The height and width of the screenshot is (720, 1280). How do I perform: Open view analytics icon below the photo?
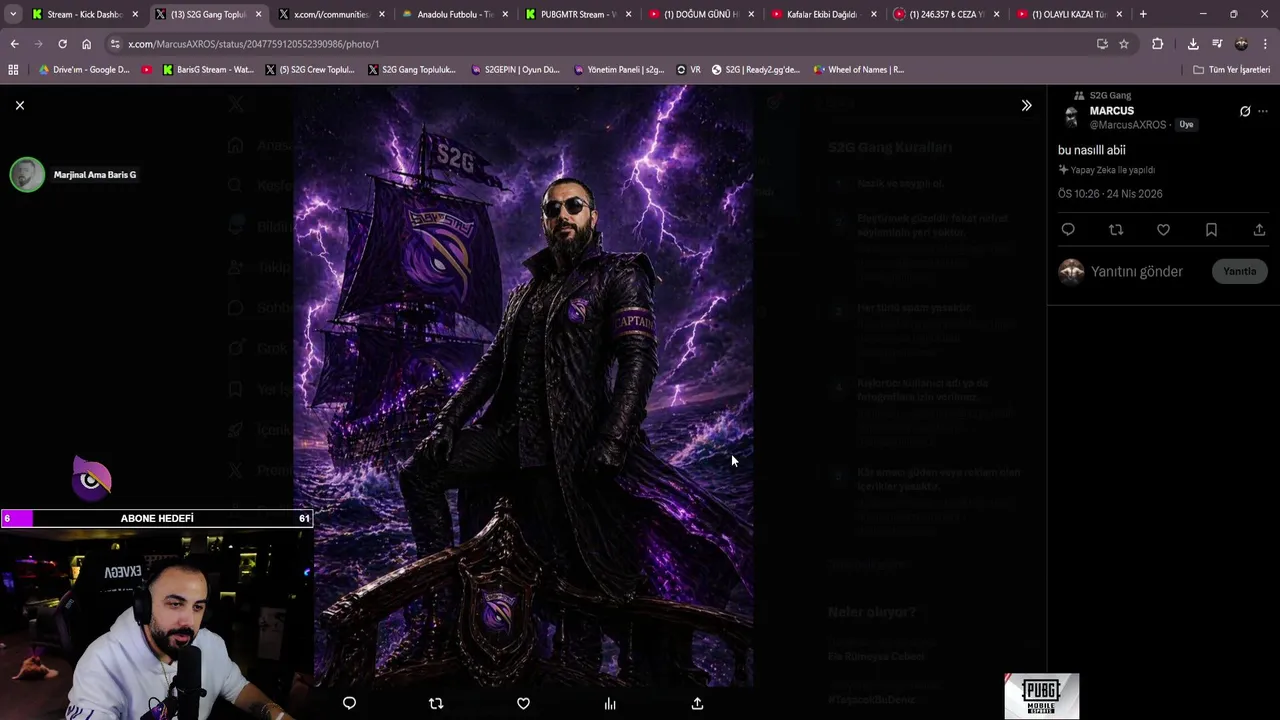point(610,703)
